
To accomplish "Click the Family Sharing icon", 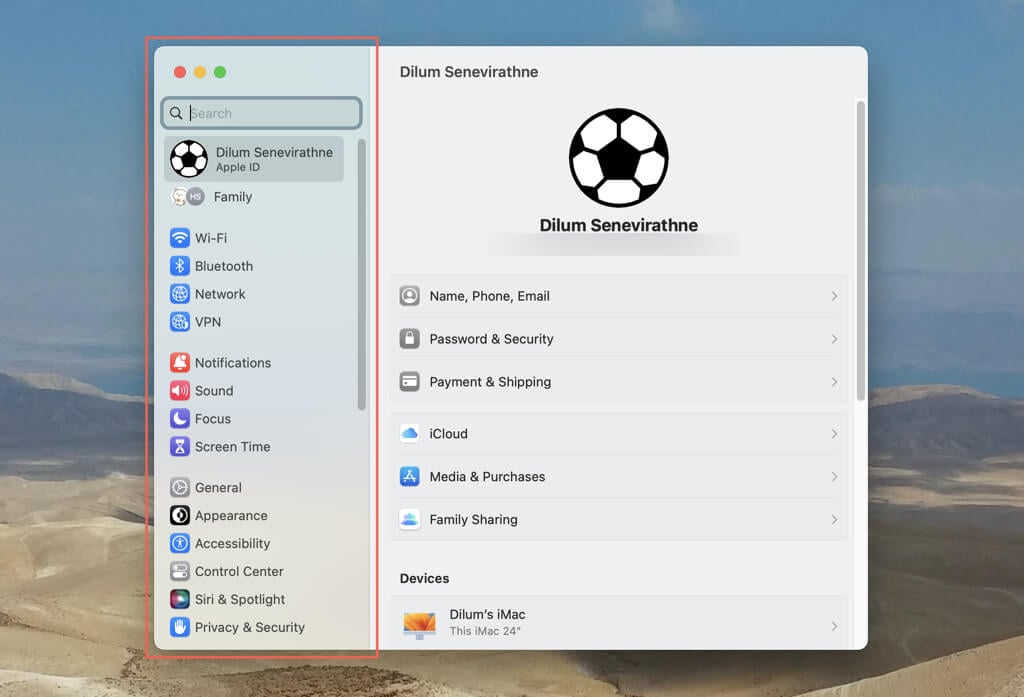I will [x=409, y=519].
